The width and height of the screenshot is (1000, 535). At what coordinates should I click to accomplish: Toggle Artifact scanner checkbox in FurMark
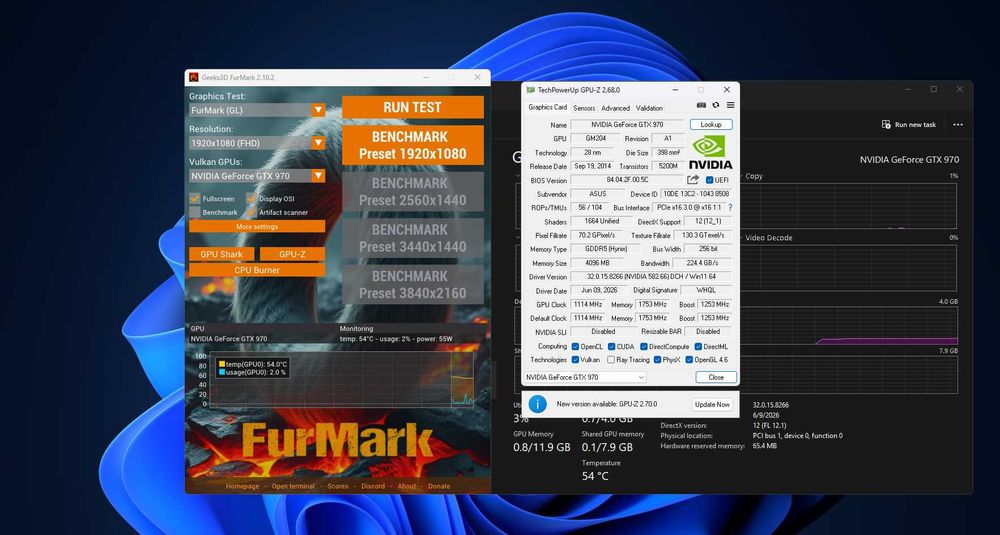pos(251,212)
